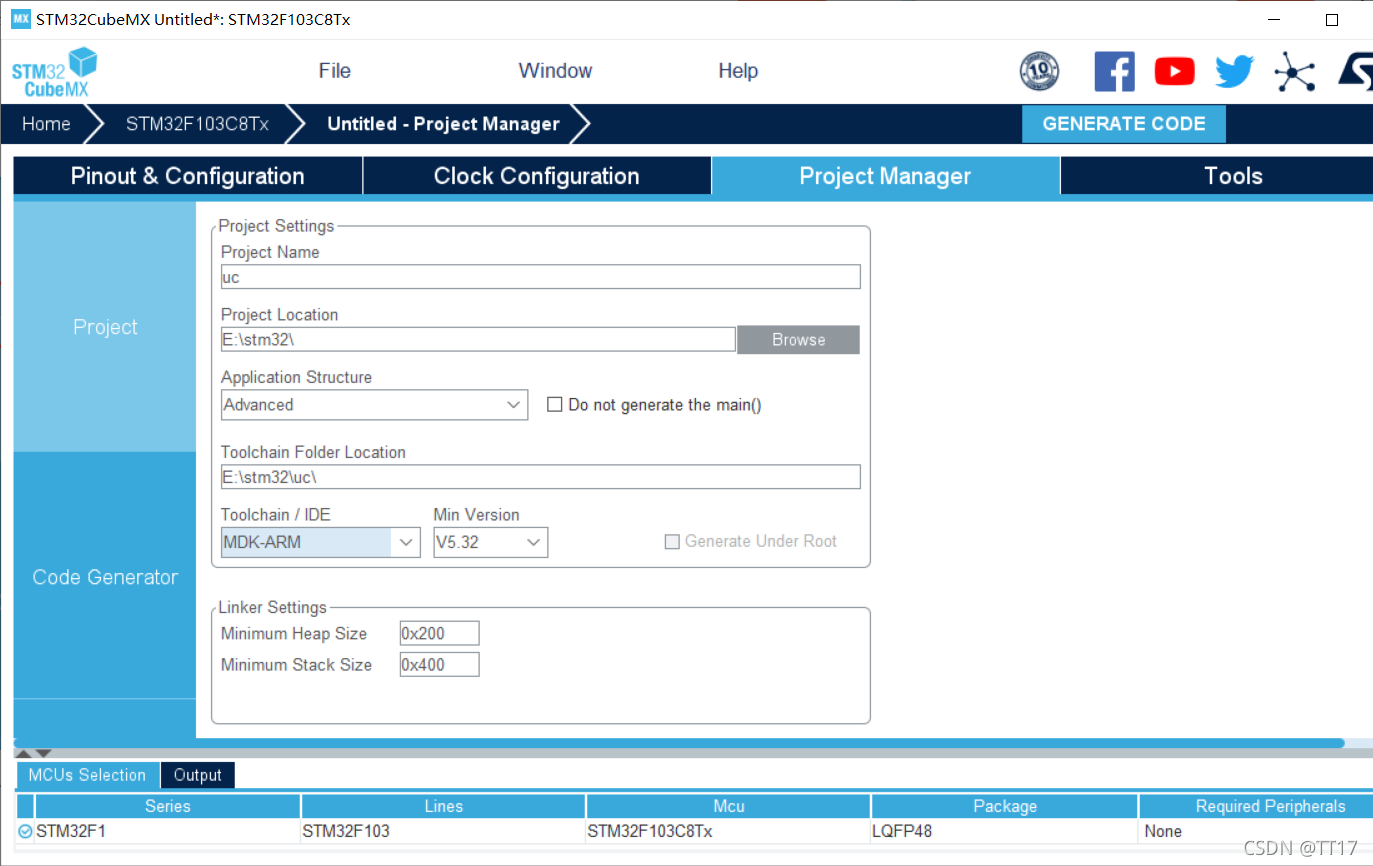The width and height of the screenshot is (1373, 866).
Task: Sort by Lines column header
Action: click(x=443, y=806)
